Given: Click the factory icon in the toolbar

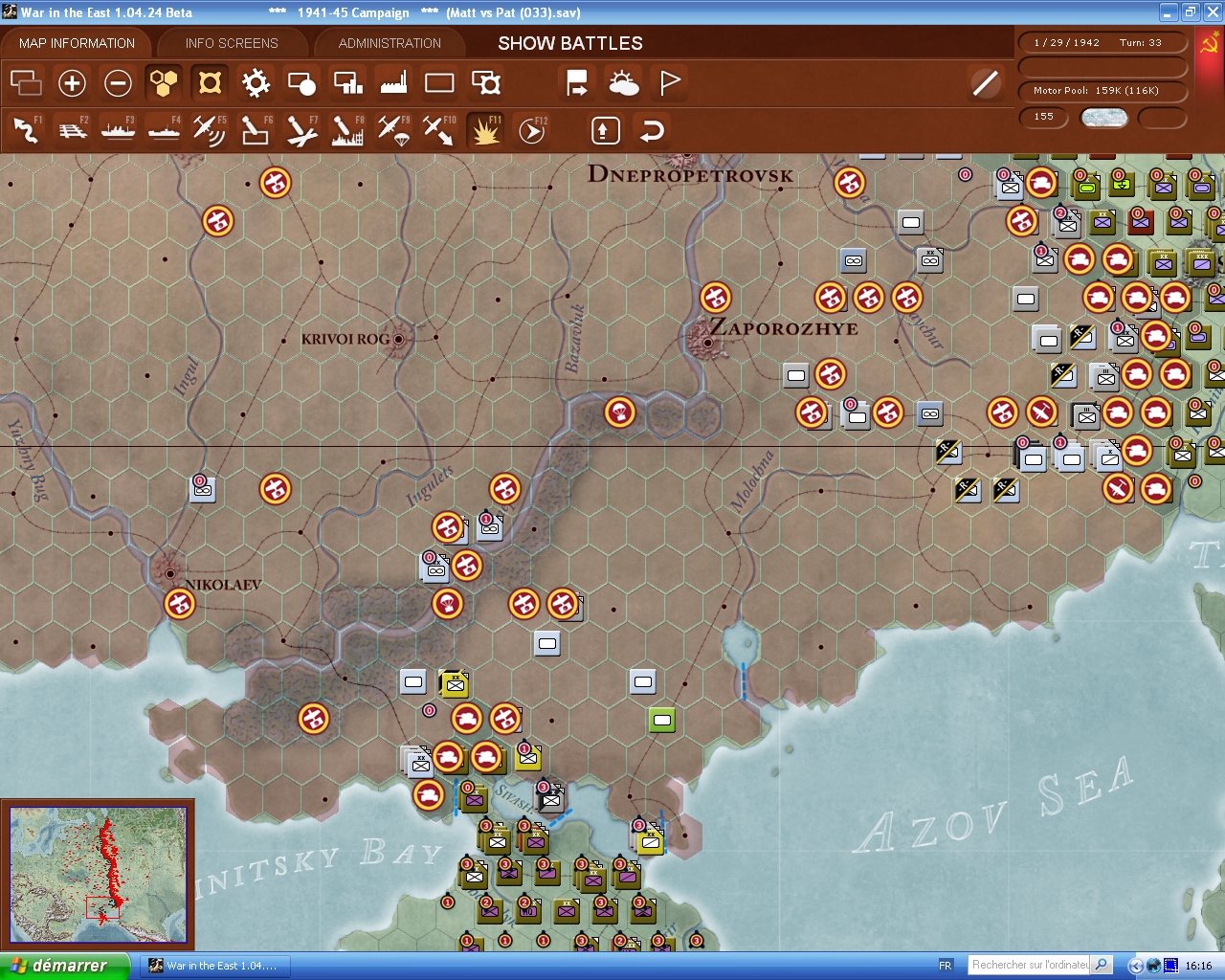Looking at the screenshot, I should tap(393, 83).
